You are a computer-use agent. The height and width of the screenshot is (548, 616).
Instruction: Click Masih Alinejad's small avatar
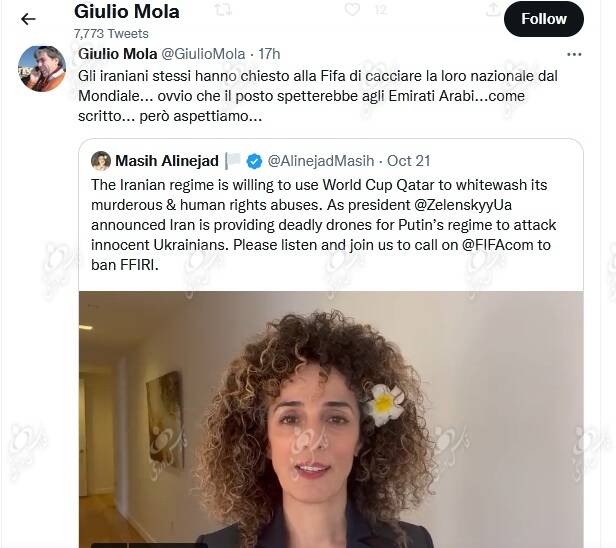tap(101, 161)
